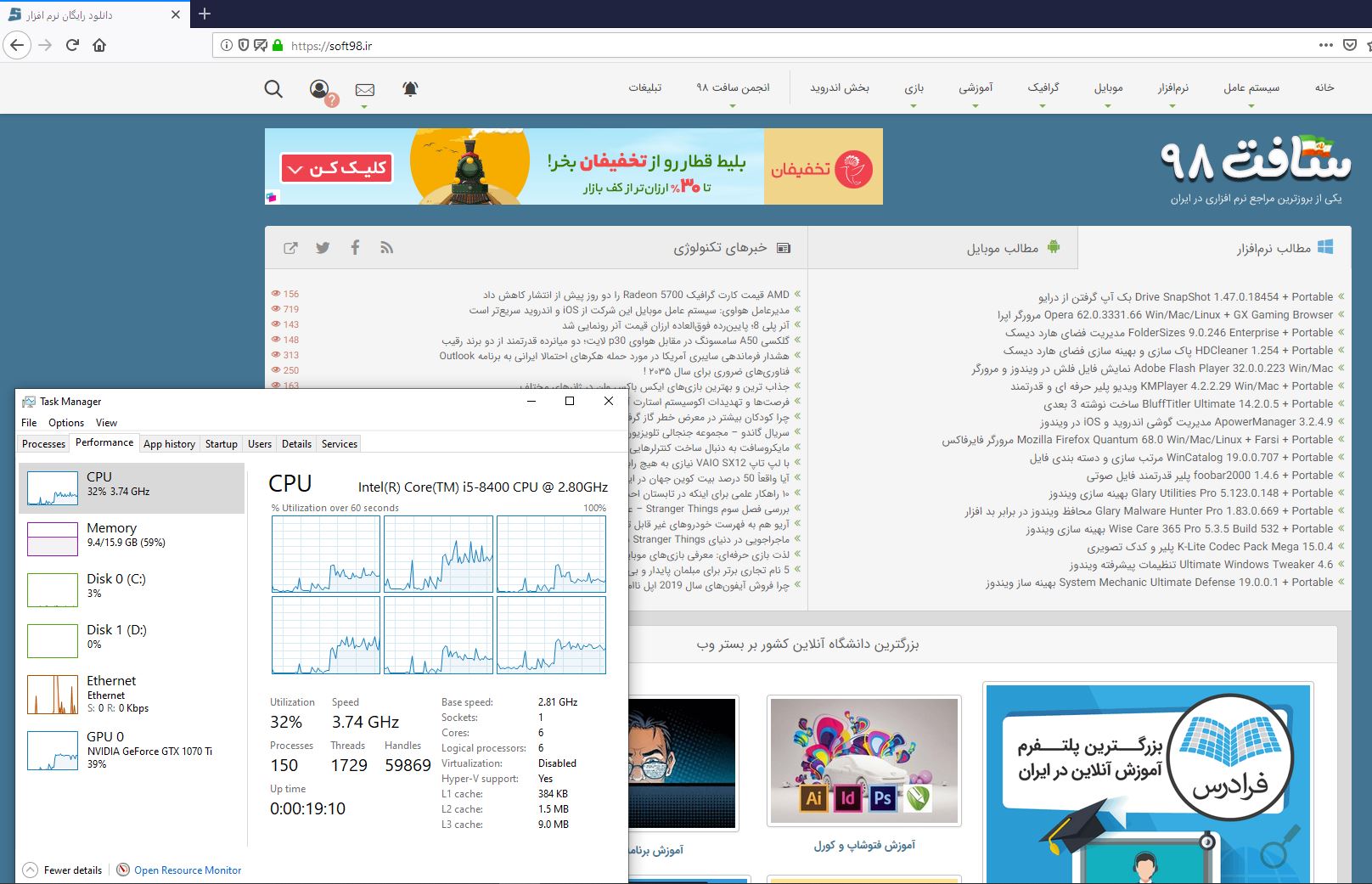The image size is (1372, 884).
Task: Select Ethernet in performance list
Action: click(132, 694)
